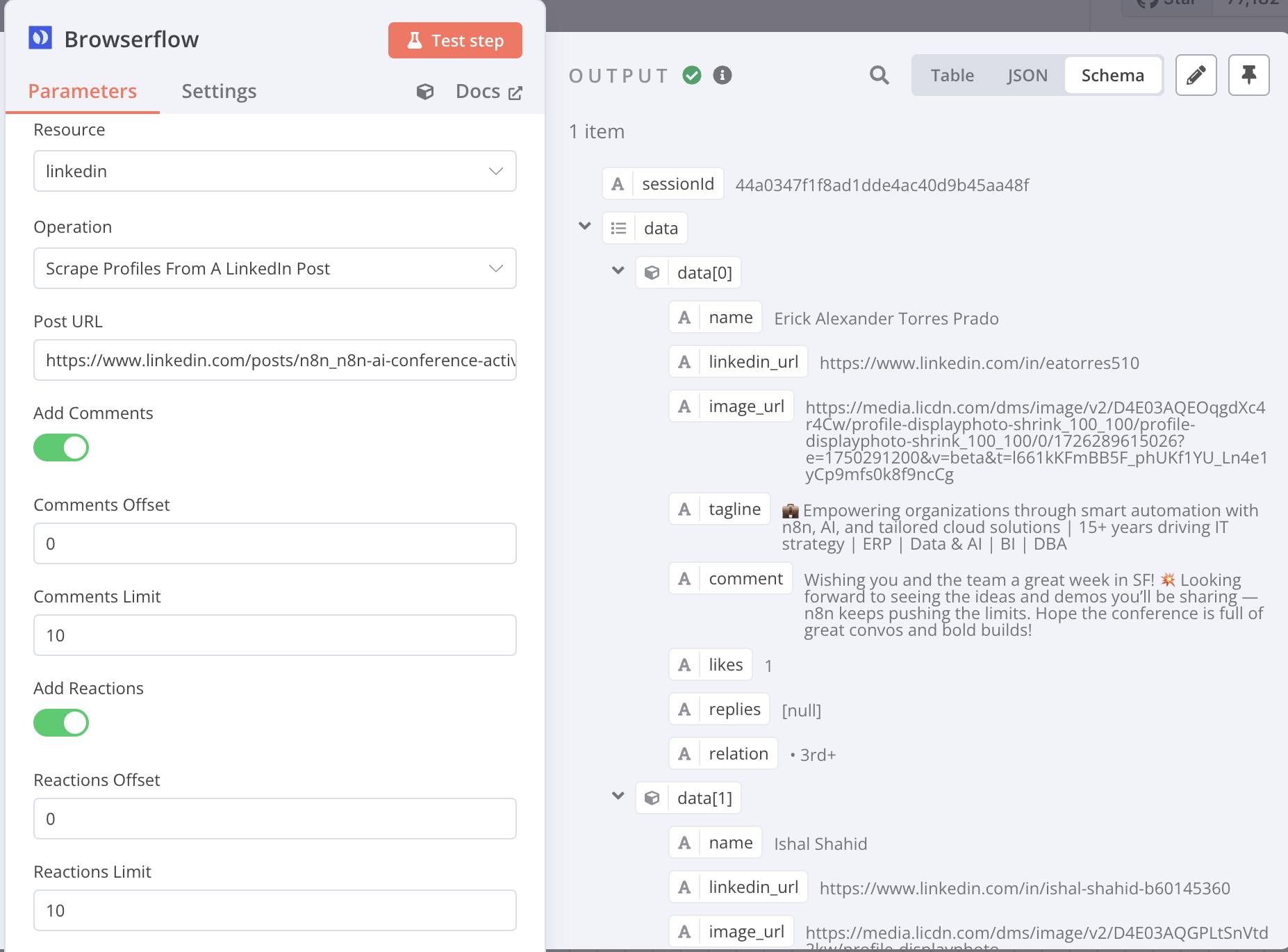The image size is (1288, 952).
Task: Run the Test step button
Action: pos(455,40)
